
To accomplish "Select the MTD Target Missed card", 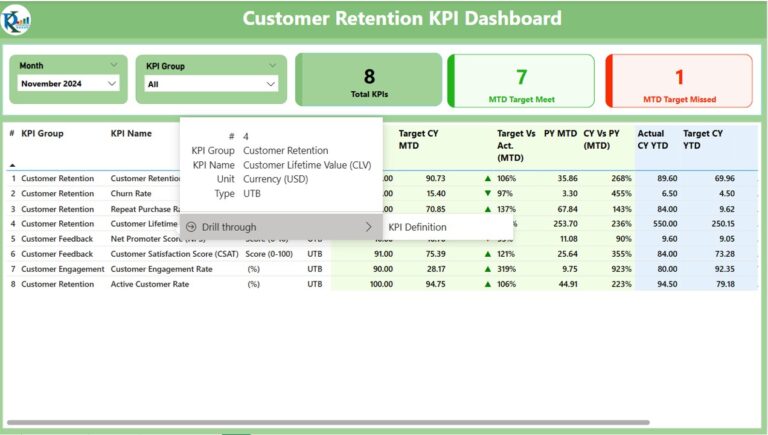I will [x=679, y=81].
